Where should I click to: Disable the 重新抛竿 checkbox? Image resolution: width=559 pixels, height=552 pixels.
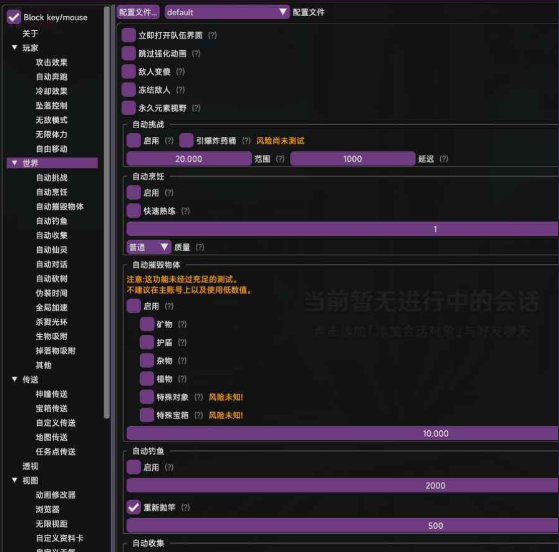pyautogui.click(x=134, y=507)
